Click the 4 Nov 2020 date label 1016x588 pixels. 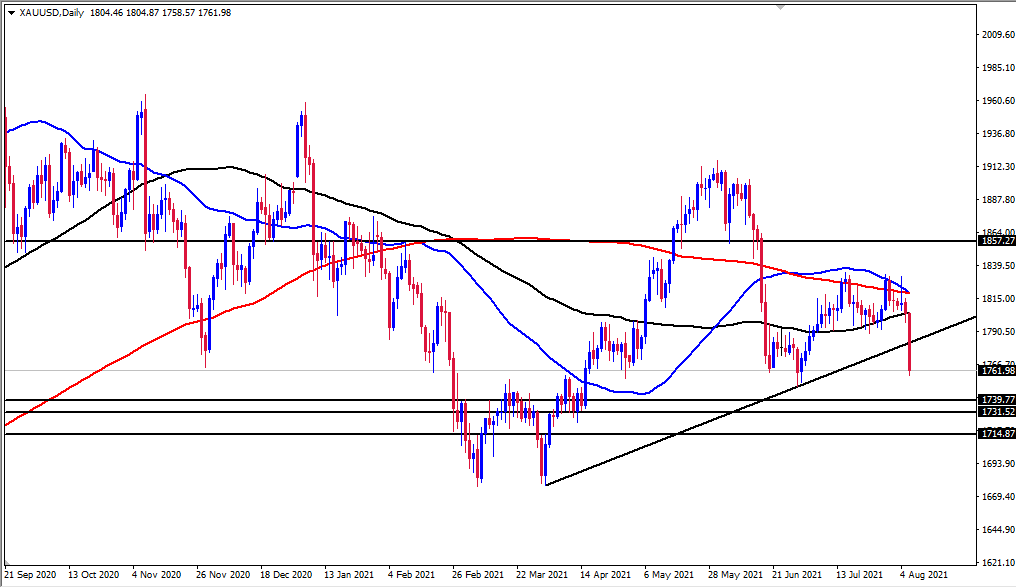156,574
